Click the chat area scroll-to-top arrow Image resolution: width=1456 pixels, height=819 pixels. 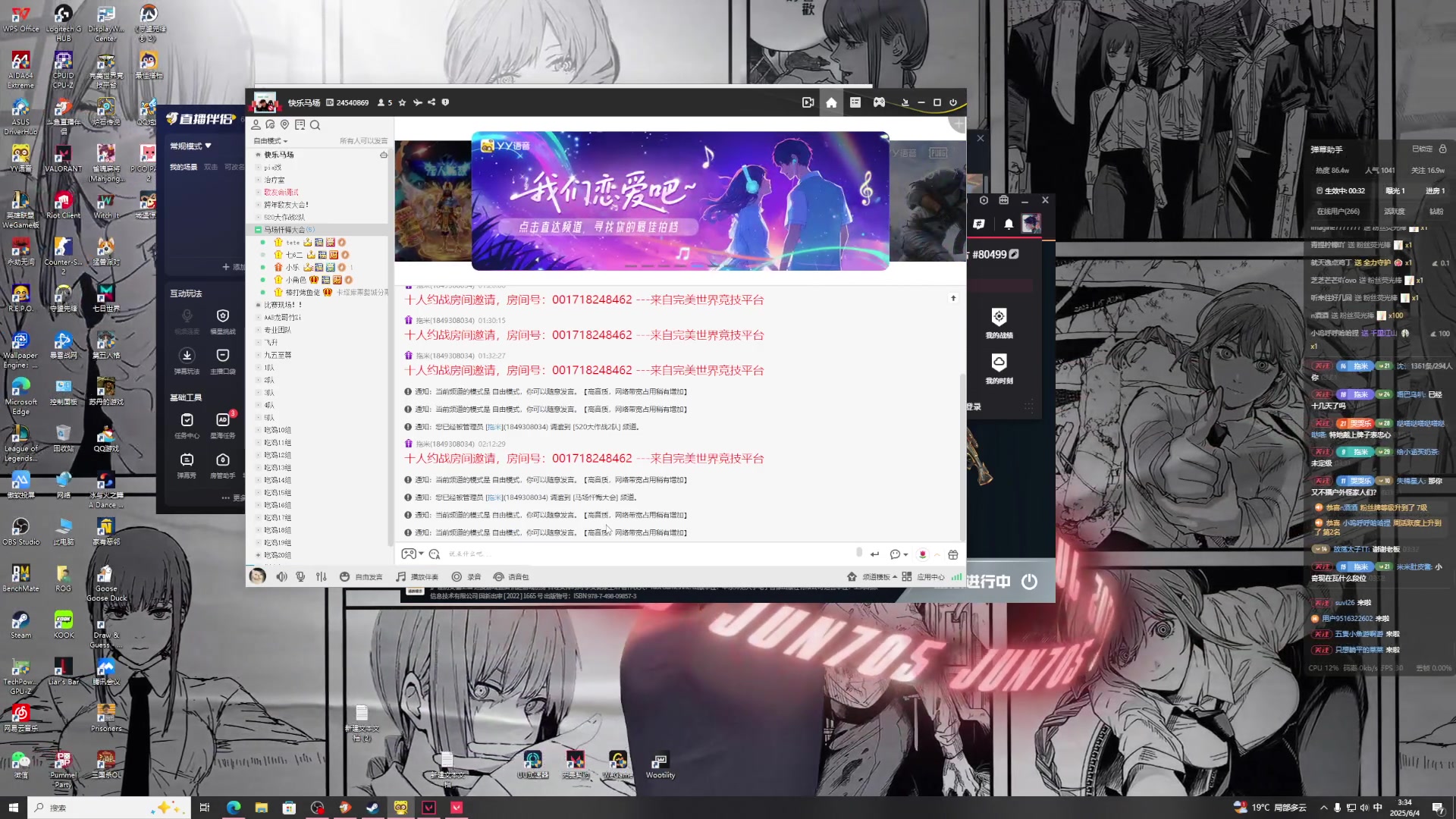pos(953,298)
